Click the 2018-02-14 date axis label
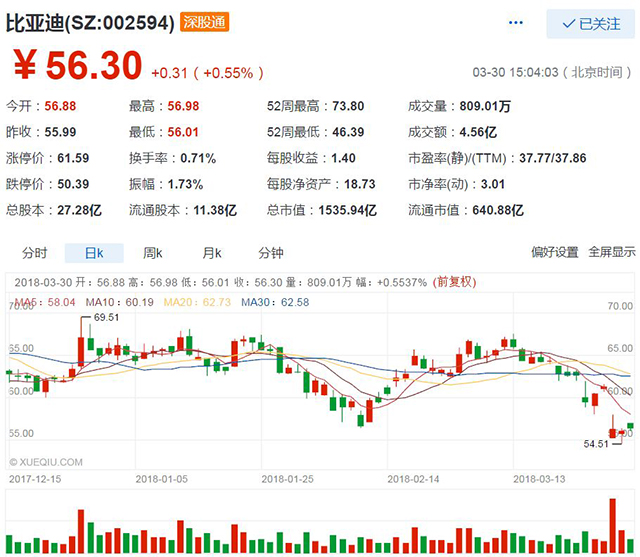640x557 pixels. [413, 479]
